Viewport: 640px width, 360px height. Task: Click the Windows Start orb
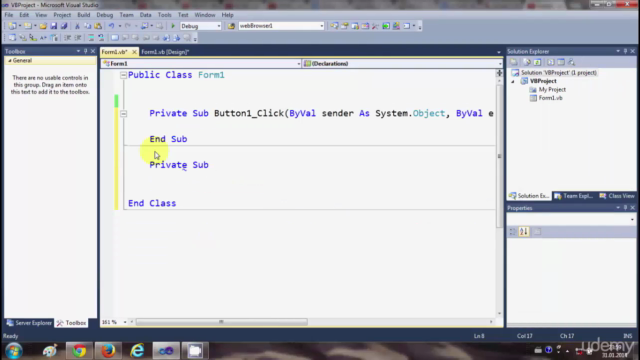point(14,351)
